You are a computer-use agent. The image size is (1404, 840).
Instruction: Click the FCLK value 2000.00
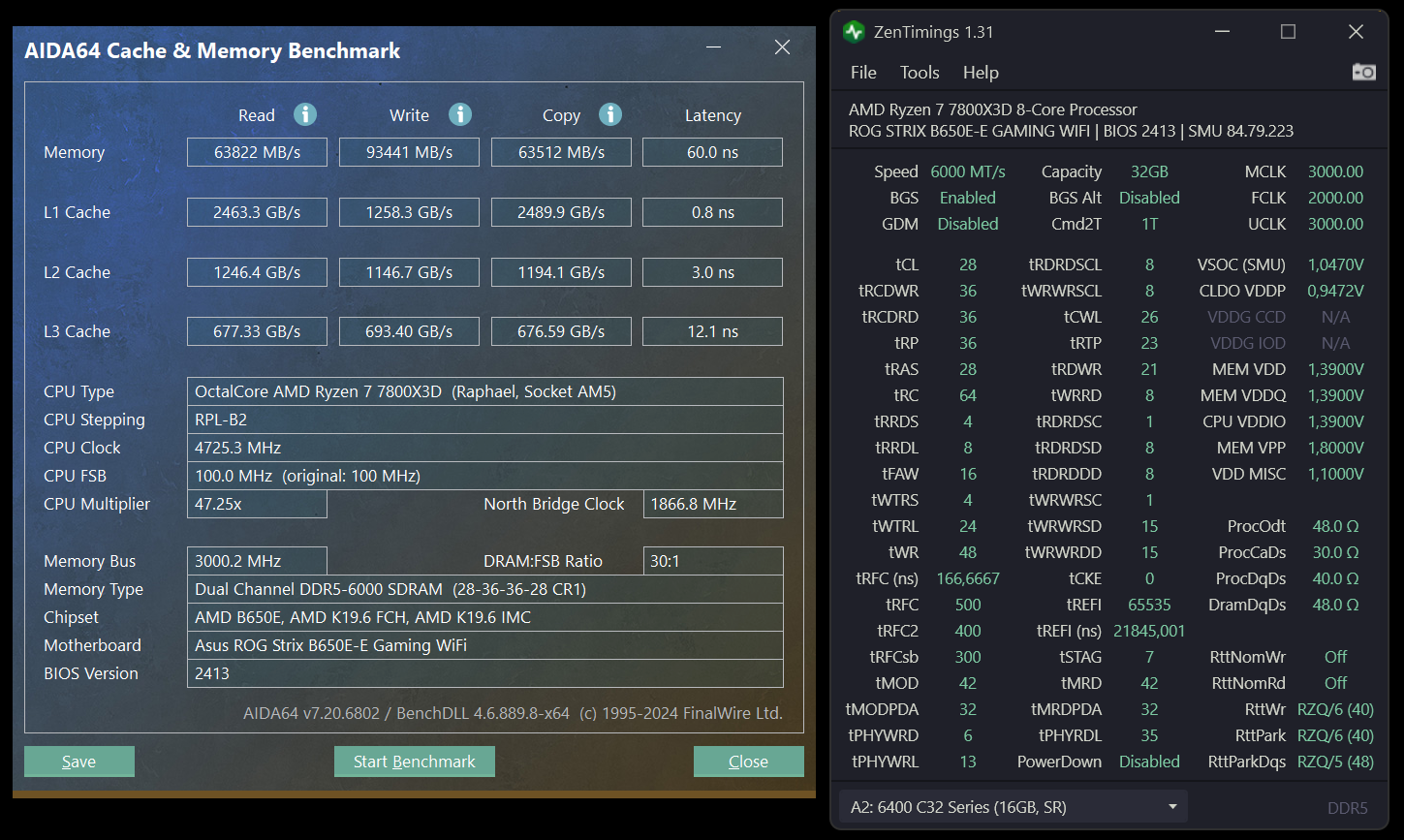1335,198
